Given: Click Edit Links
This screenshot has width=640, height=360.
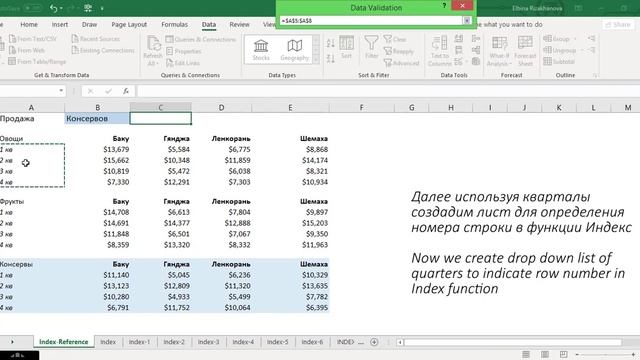Looking at the screenshot, I should (183, 63).
